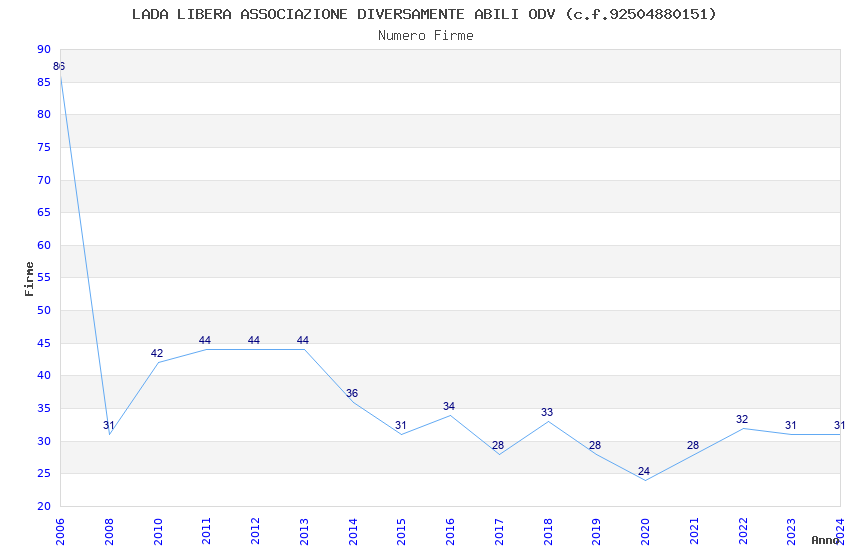
Task: Select the 2012 data point valued 44
Action: click(255, 349)
